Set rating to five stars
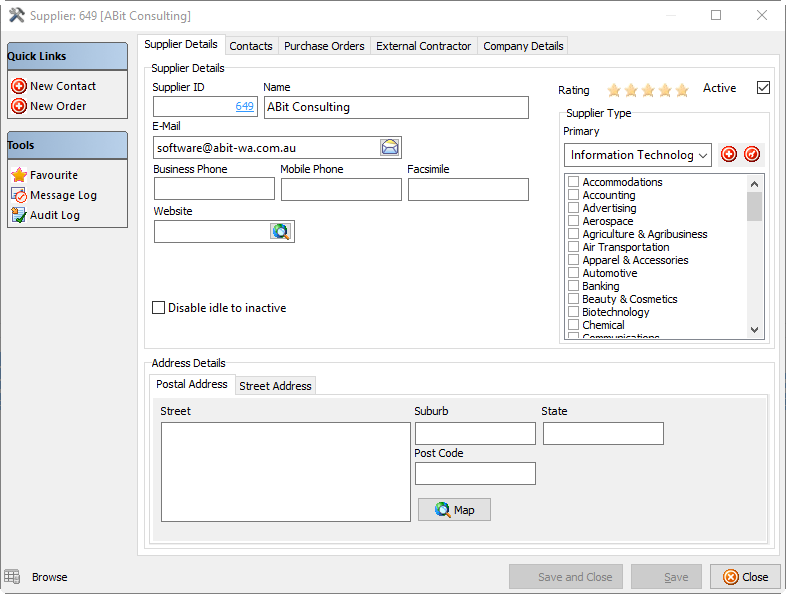 coord(682,90)
